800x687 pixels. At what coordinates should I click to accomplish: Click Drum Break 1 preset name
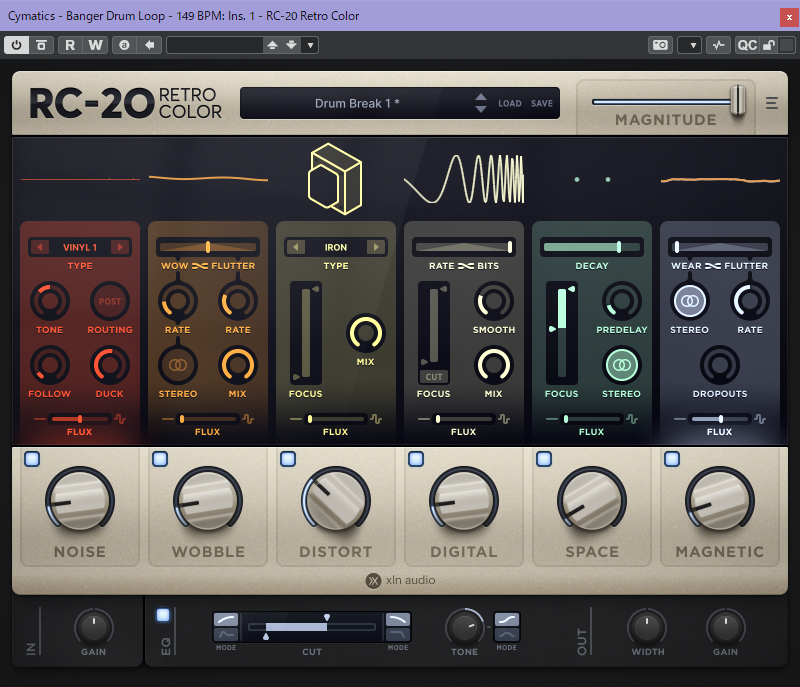(x=357, y=104)
